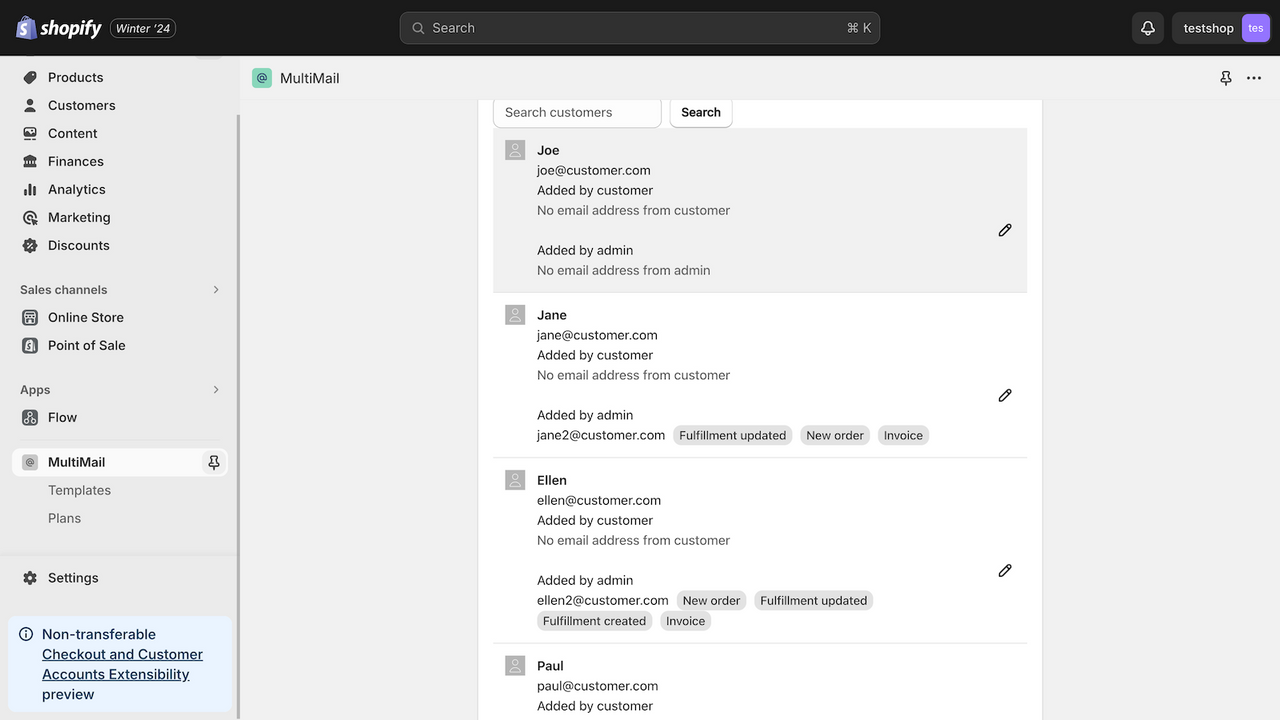Screen dimensions: 1280x720
Task: Click the Analytics bar chart icon
Action: point(30,189)
